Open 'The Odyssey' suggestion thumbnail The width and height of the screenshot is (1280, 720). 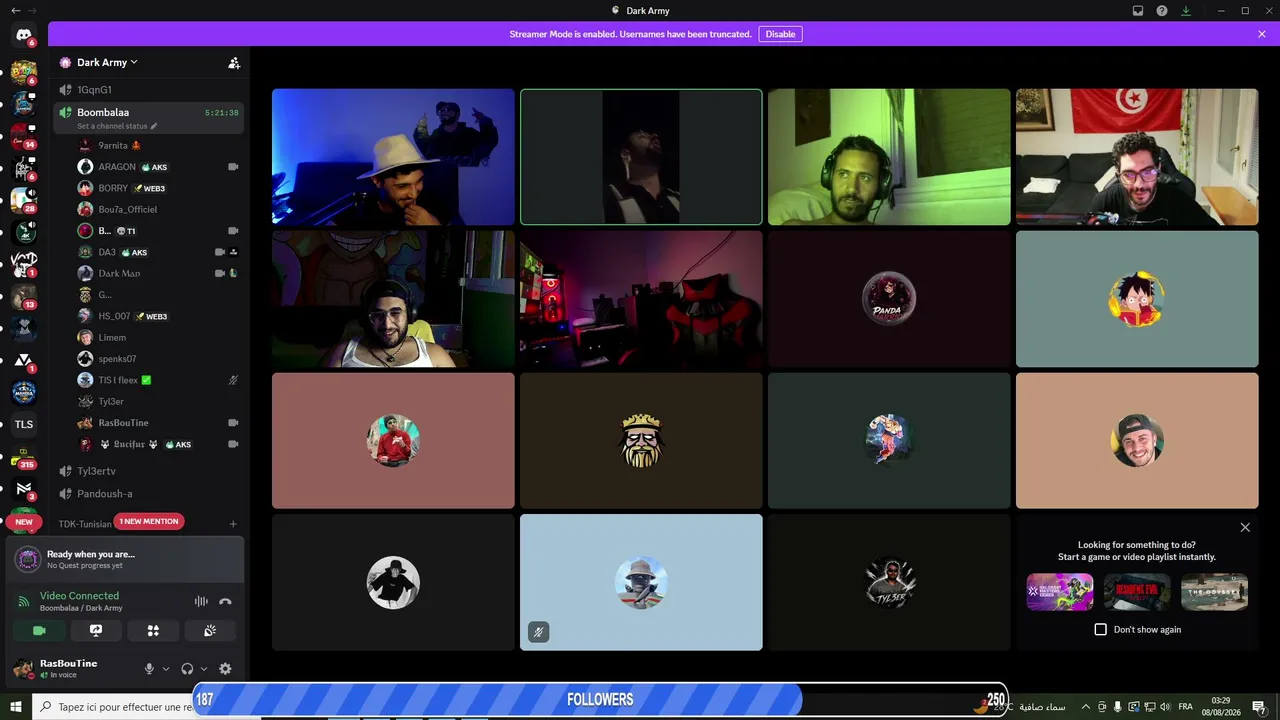(1214, 592)
